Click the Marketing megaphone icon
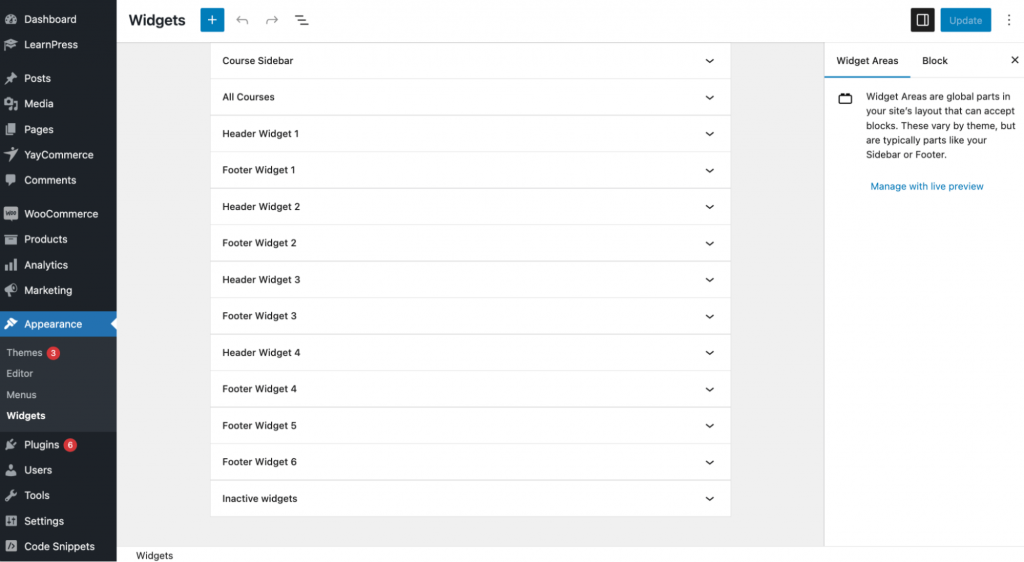This screenshot has height=562, width=1024. [x=11, y=290]
